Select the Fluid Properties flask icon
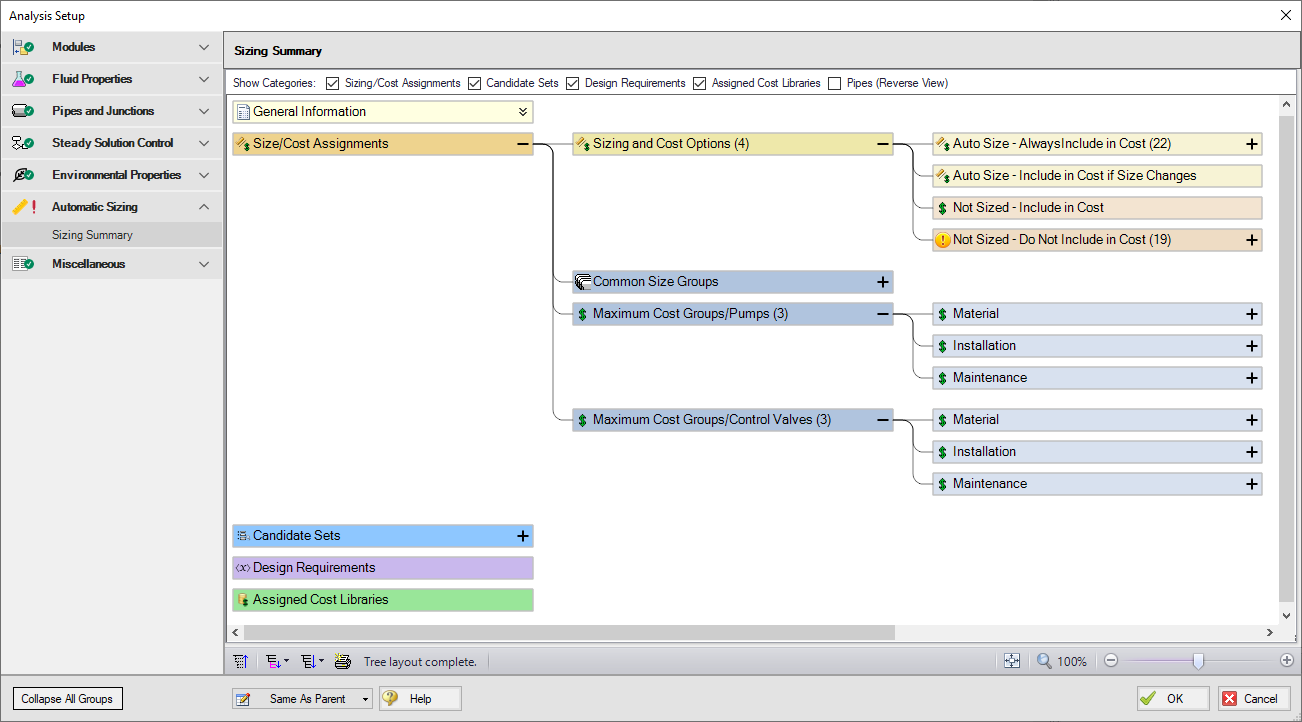 (x=22, y=79)
